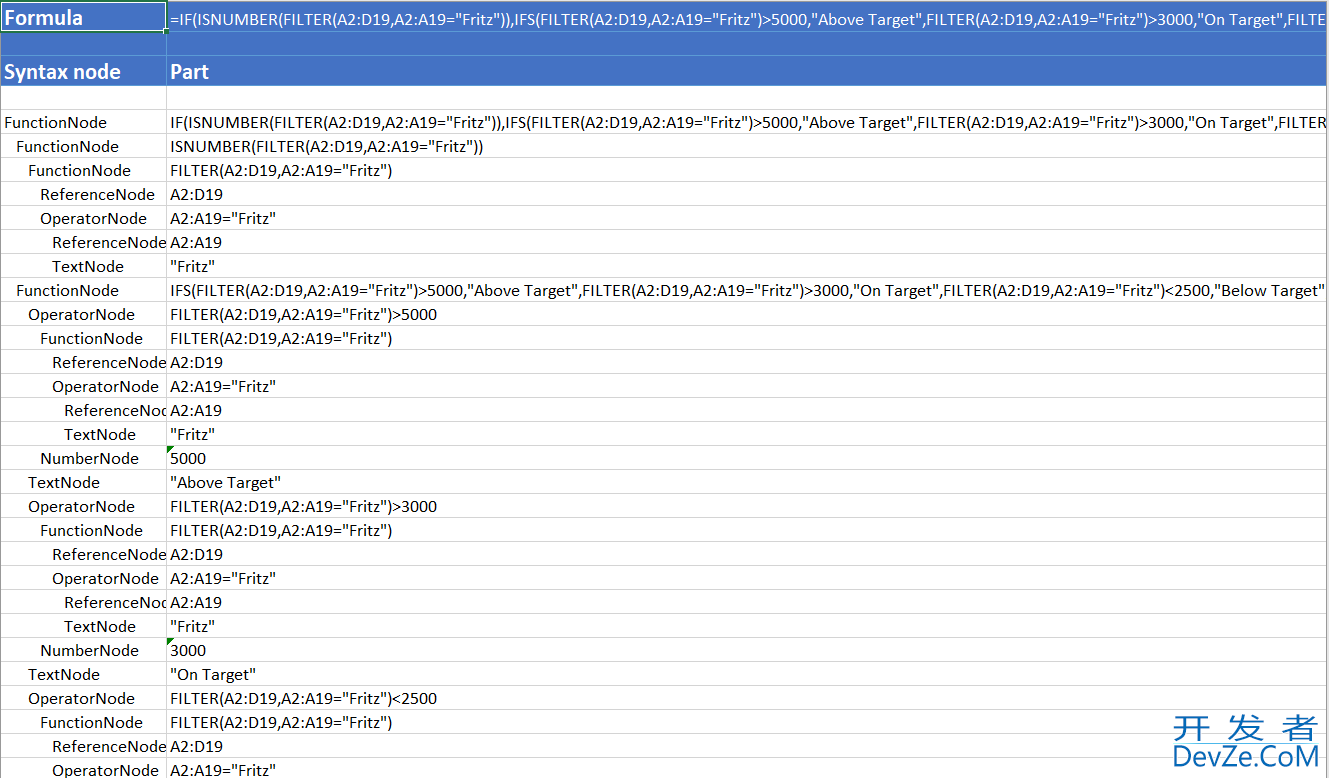The height and width of the screenshot is (778, 1329).
Task: Select OperatorNode in the ">5000" row
Action: point(83,314)
